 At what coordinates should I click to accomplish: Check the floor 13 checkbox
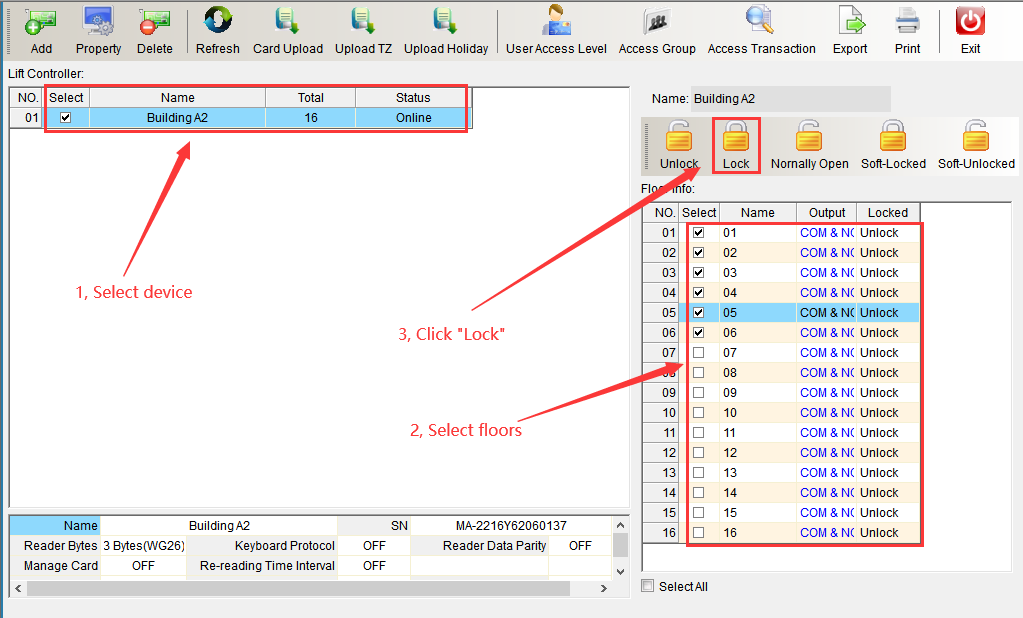[699, 473]
